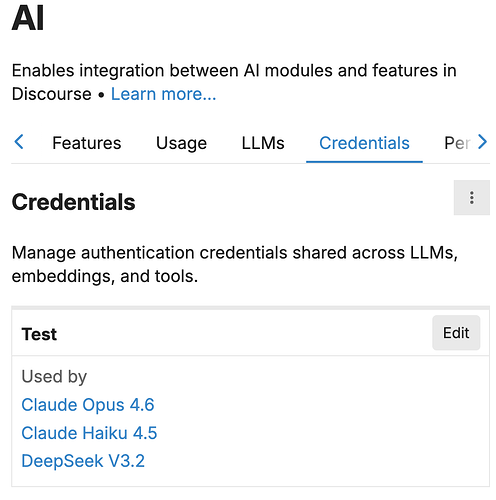This screenshot has height=500, width=496.
Task: Click the AI page title
Action: (28, 18)
